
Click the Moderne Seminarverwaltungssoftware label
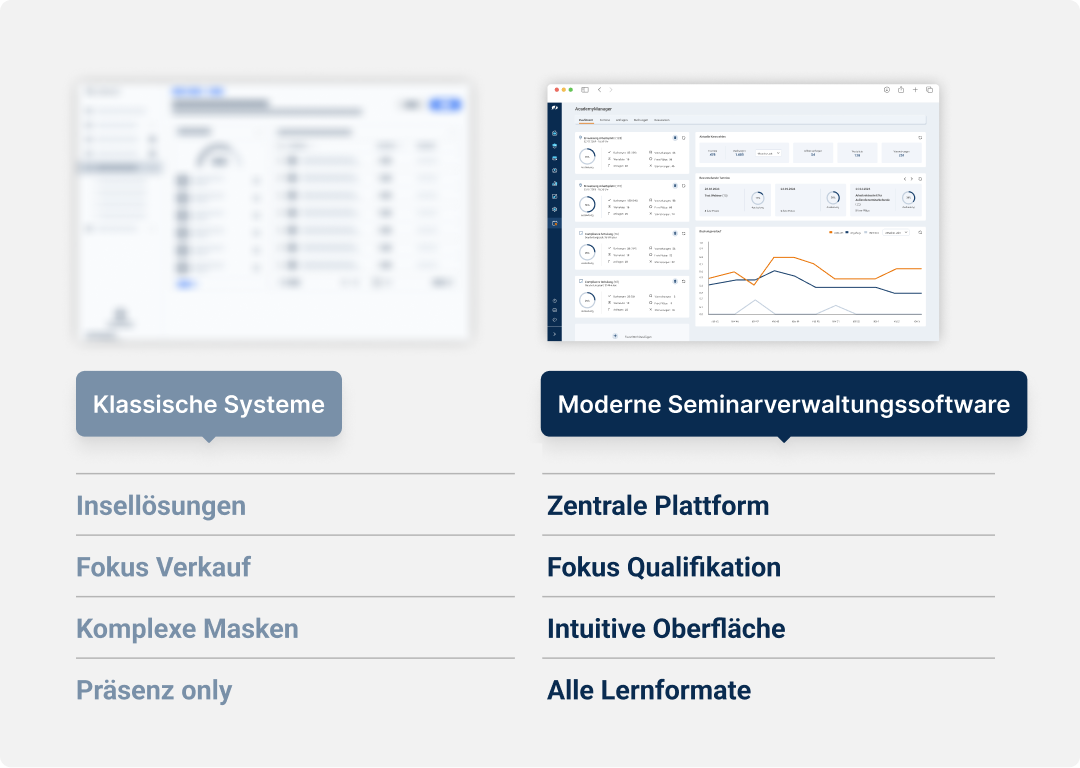click(783, 404)
